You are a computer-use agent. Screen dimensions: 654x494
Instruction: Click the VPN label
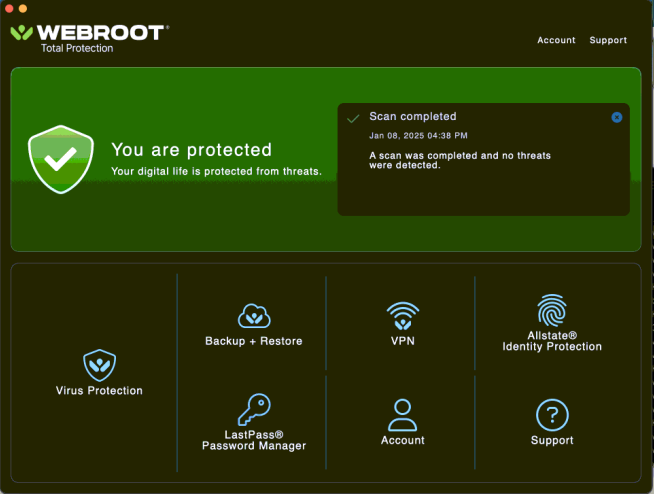402,341
